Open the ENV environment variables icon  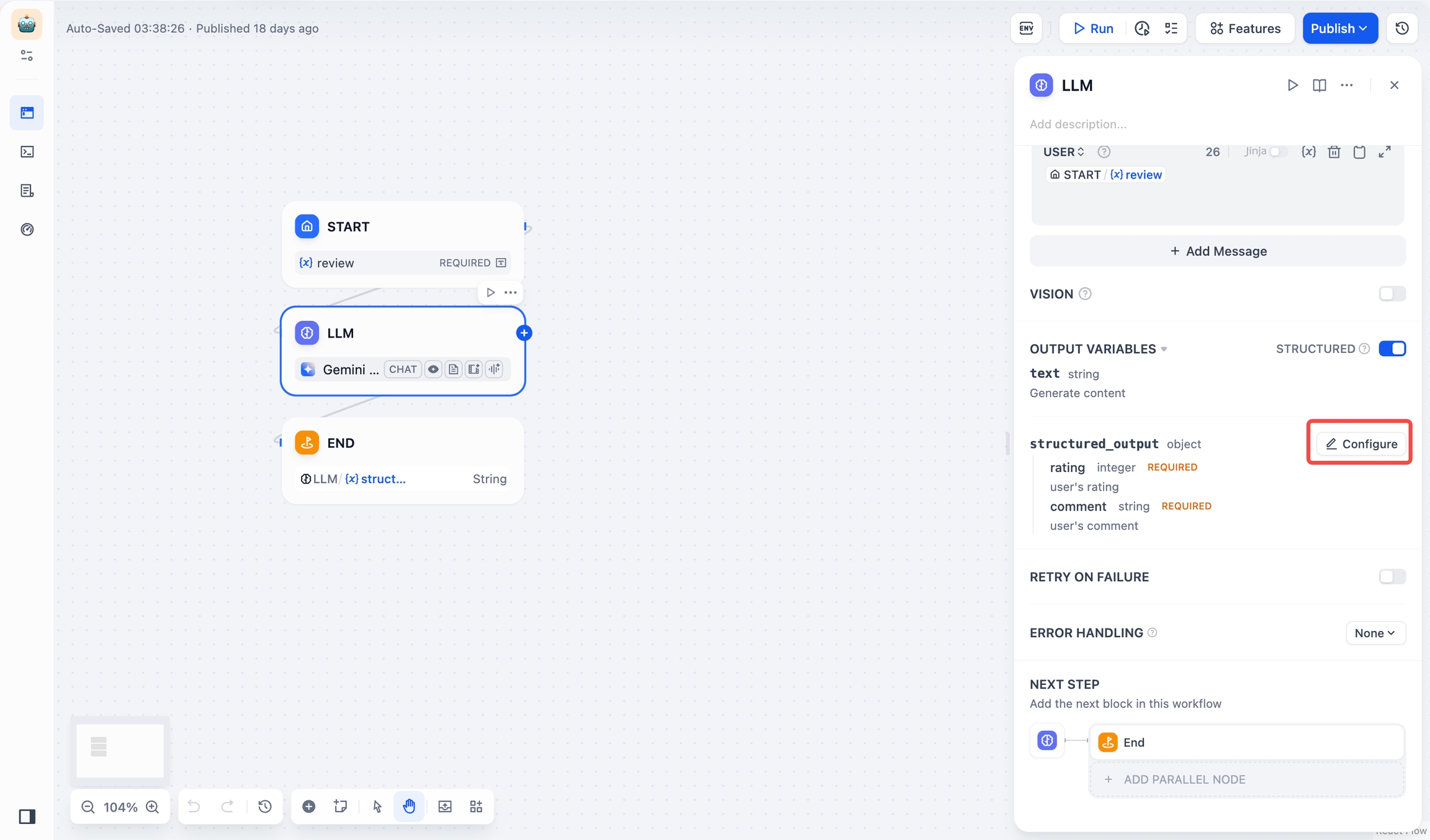(x=1027, y=29)
